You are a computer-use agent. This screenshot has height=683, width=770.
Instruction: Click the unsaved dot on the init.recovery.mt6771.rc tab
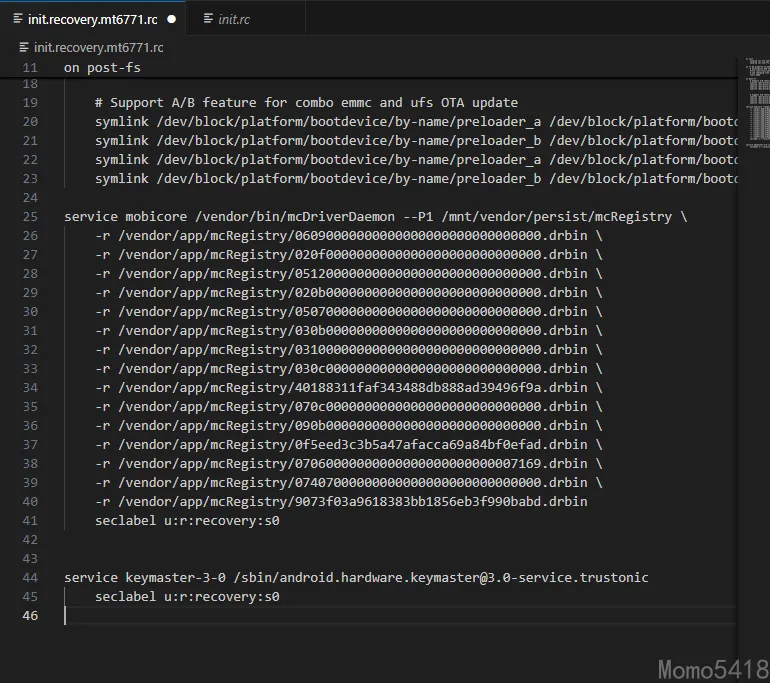point(172,18)
